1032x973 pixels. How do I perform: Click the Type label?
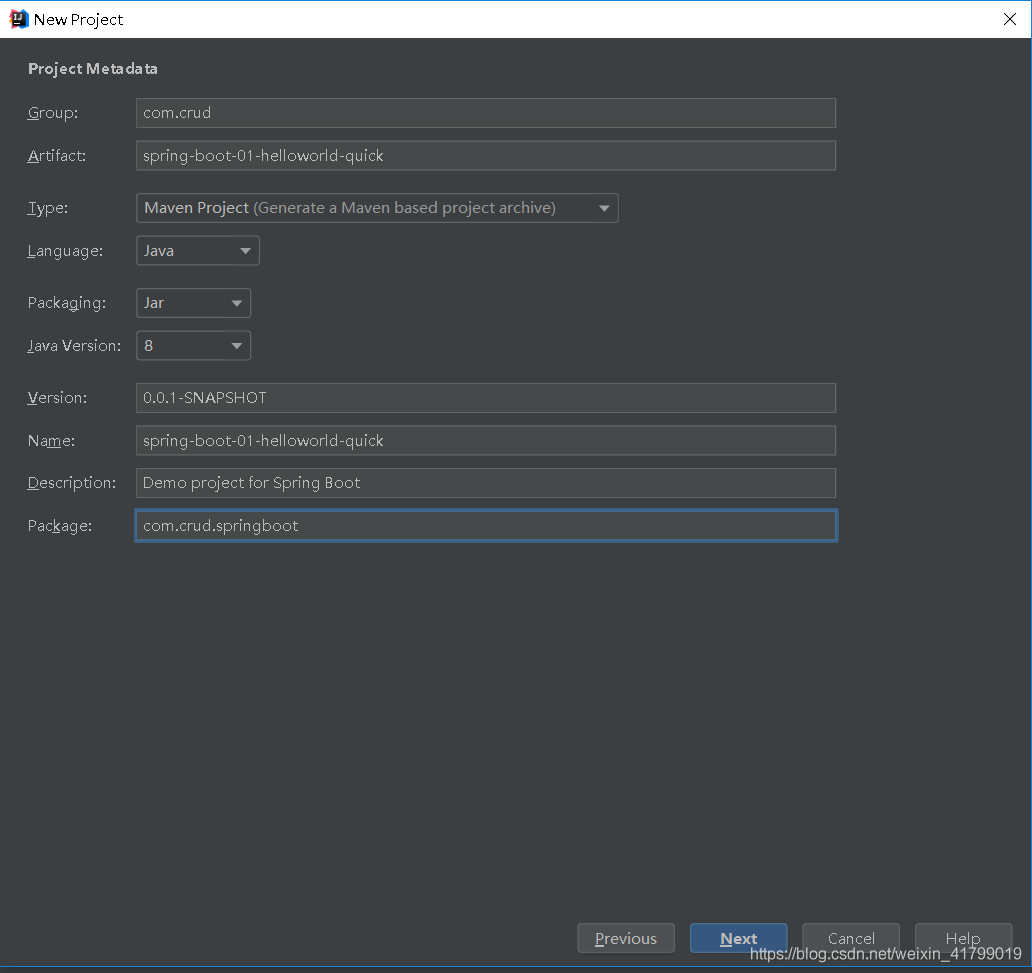[47, 208]
